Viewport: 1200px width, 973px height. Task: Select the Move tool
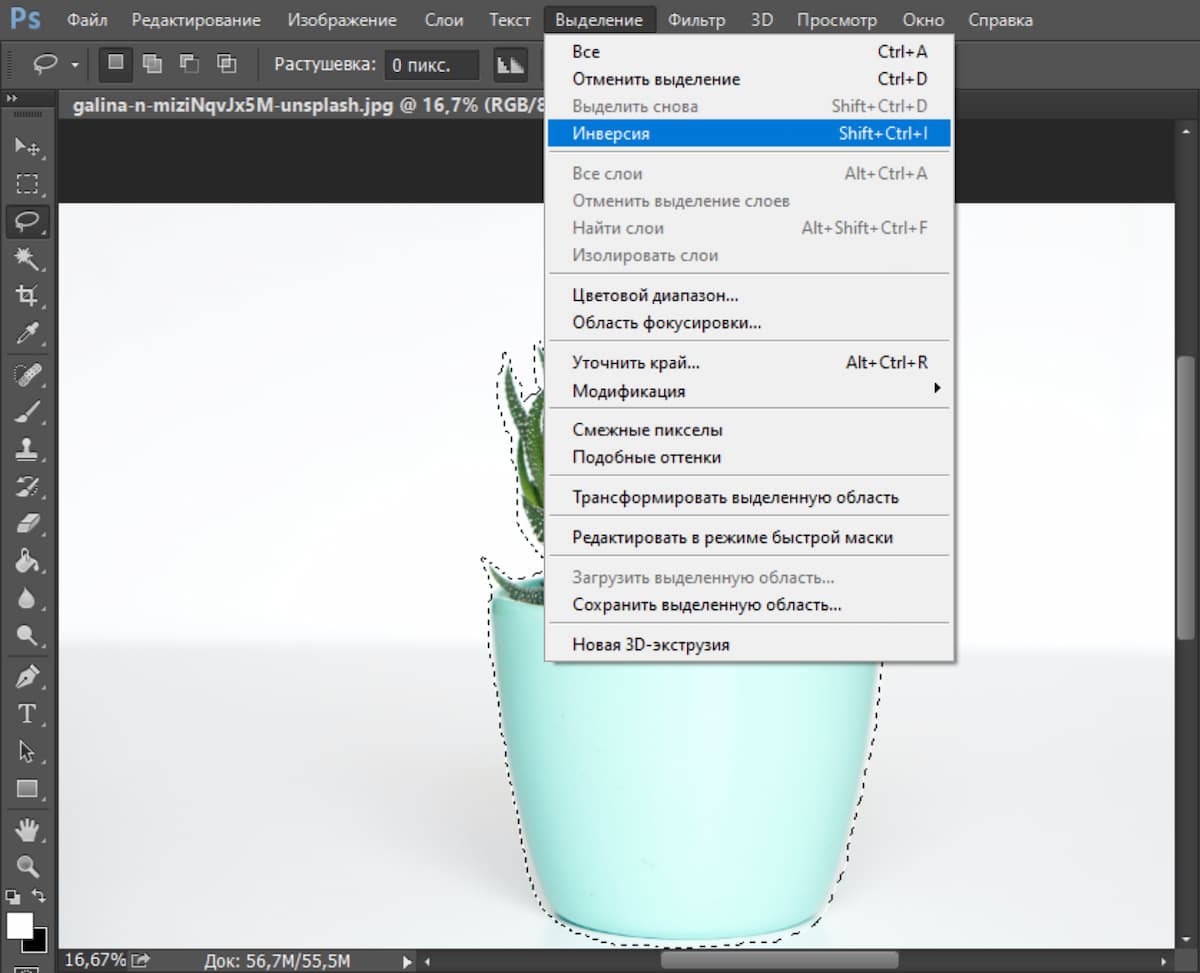tap(28, 146)
